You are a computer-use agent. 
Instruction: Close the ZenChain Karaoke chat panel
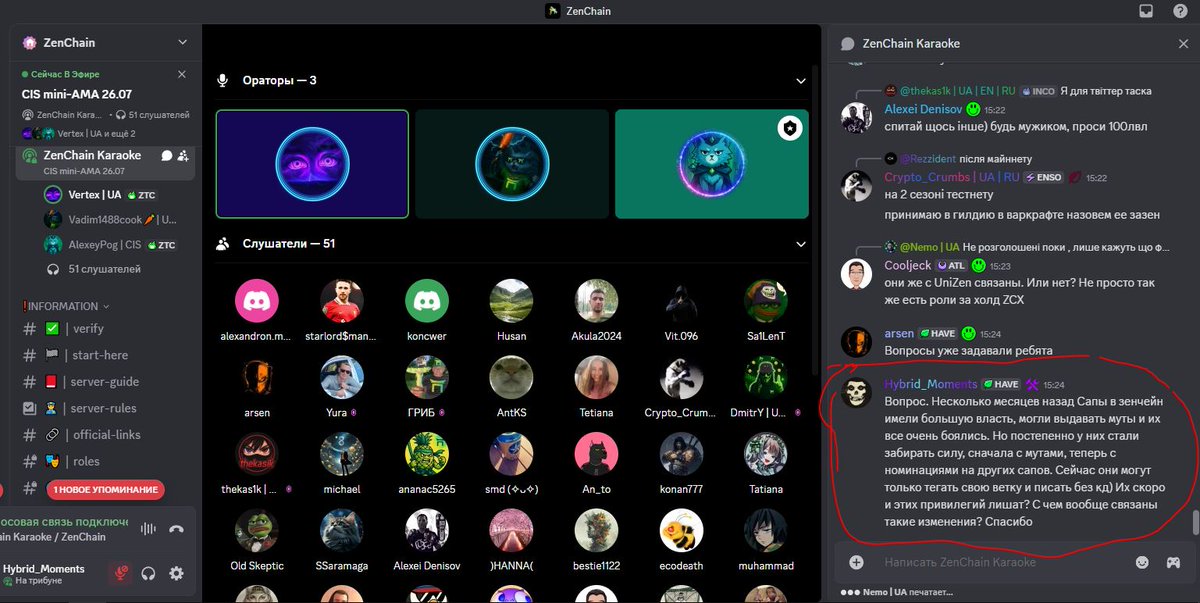pos(1183,44)
